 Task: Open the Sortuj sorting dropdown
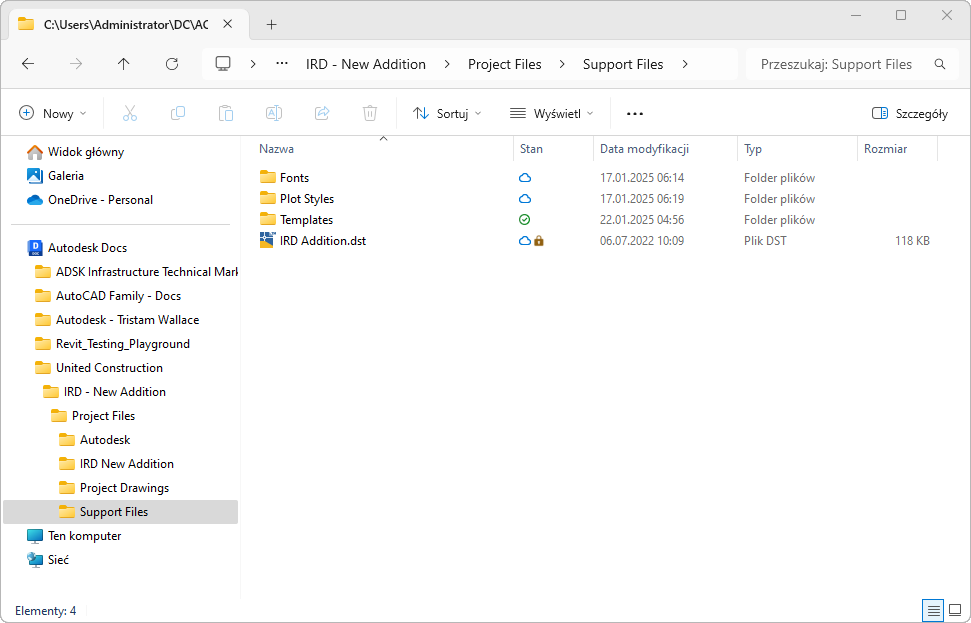[447, 114]
